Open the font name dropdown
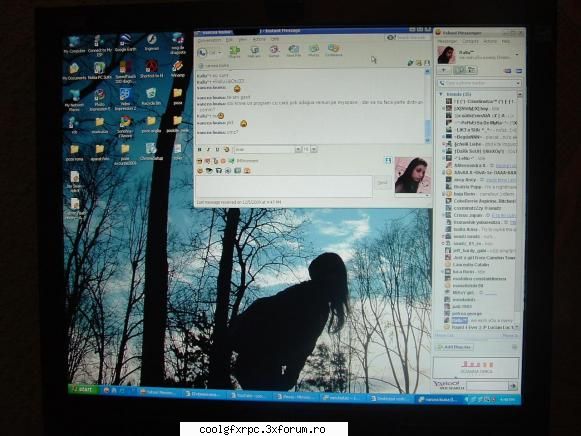The width and height of the screenshot is (581, 436). 298,149
